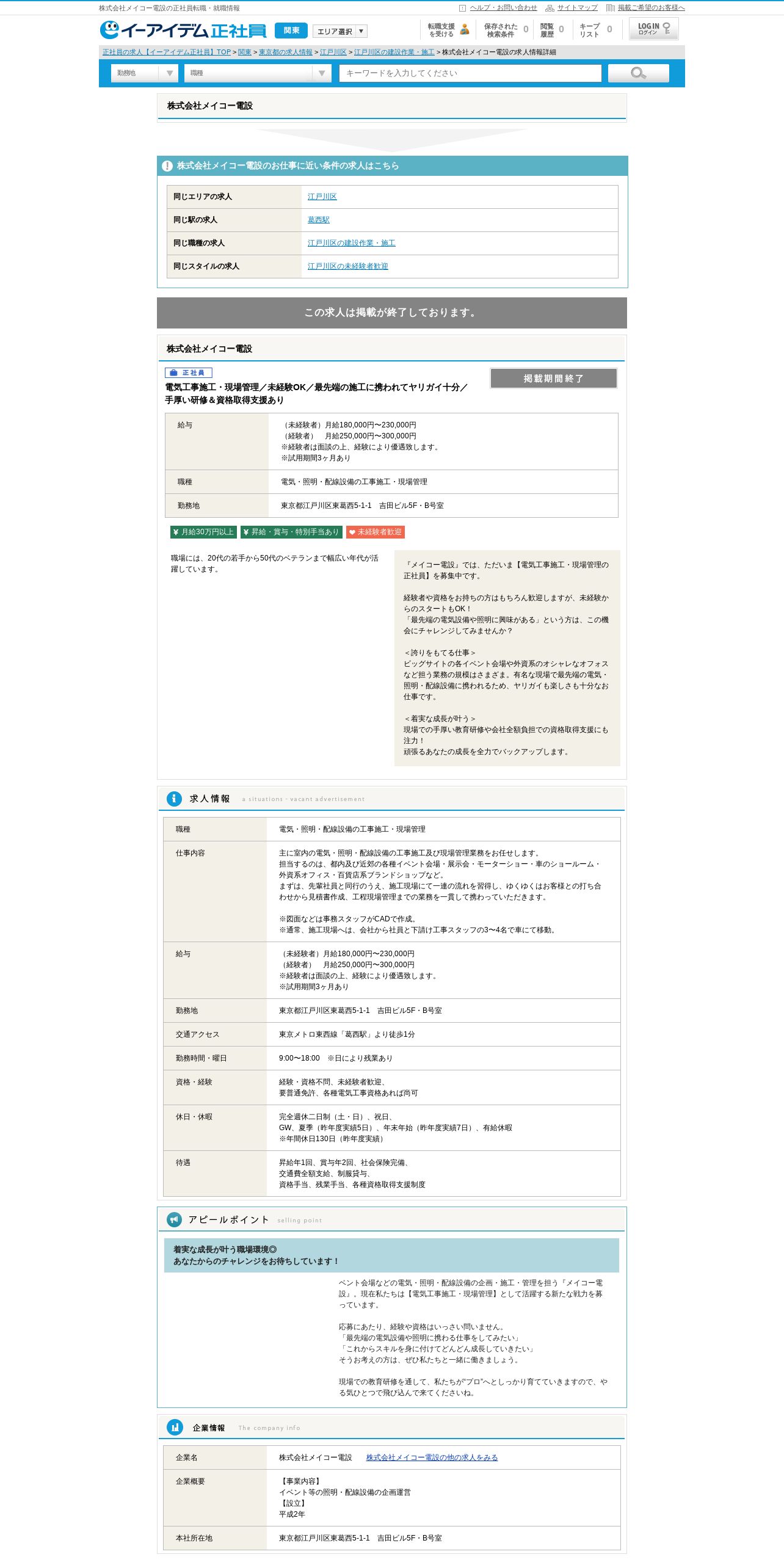The width and height of the screenshot is (784, 1568).
Task: Click breadcrumb 関東
Action: tap(244, 53)
